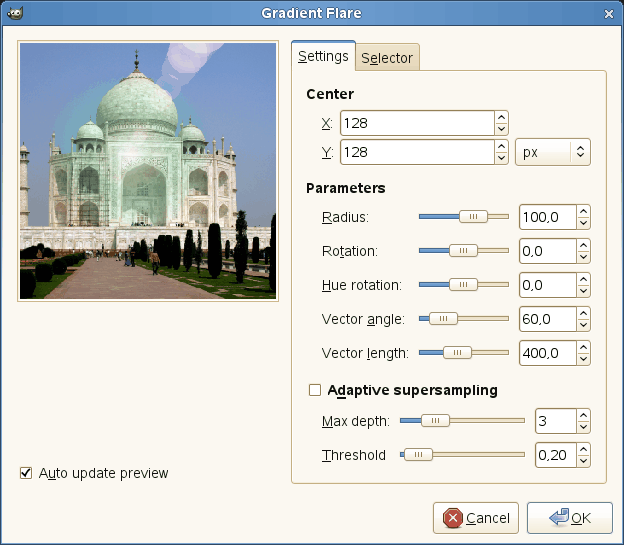
Task: Switch to the Selector tab
Action: pos(387,58)
